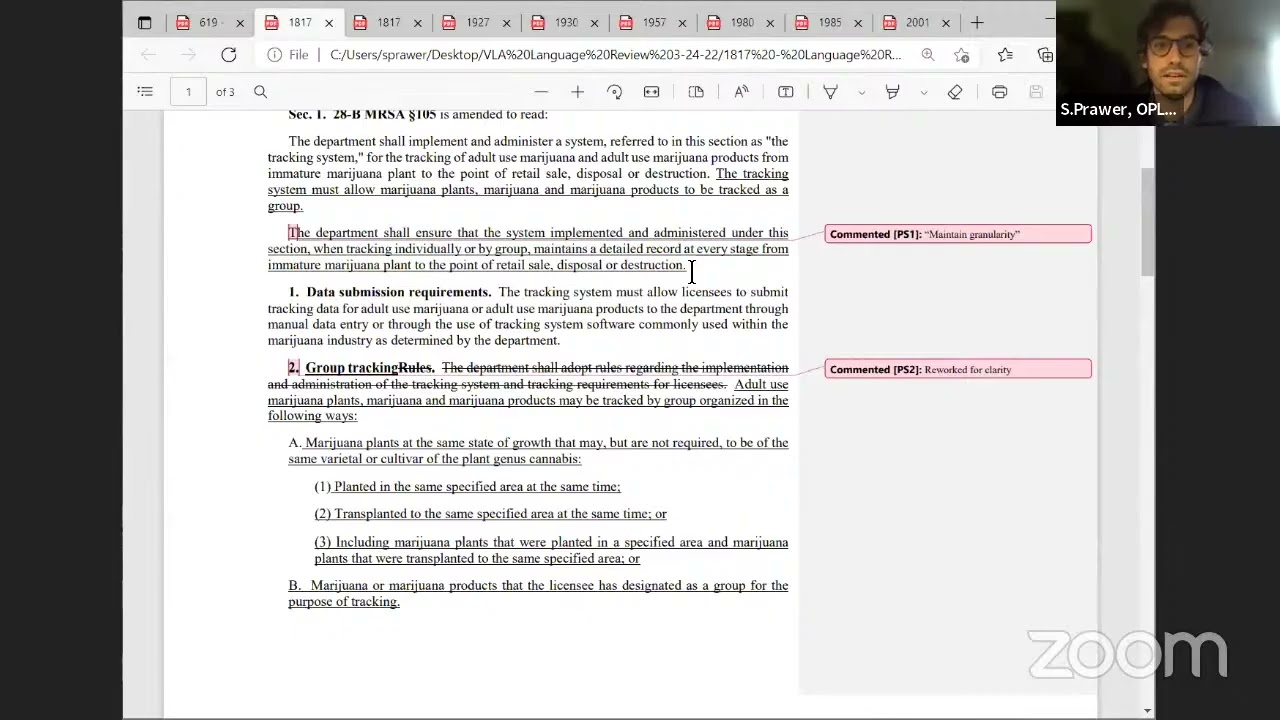The width and height of the screenshot is (1280, 720).
Task: Select the Erase tool
Action: click(x=955, y=92)
